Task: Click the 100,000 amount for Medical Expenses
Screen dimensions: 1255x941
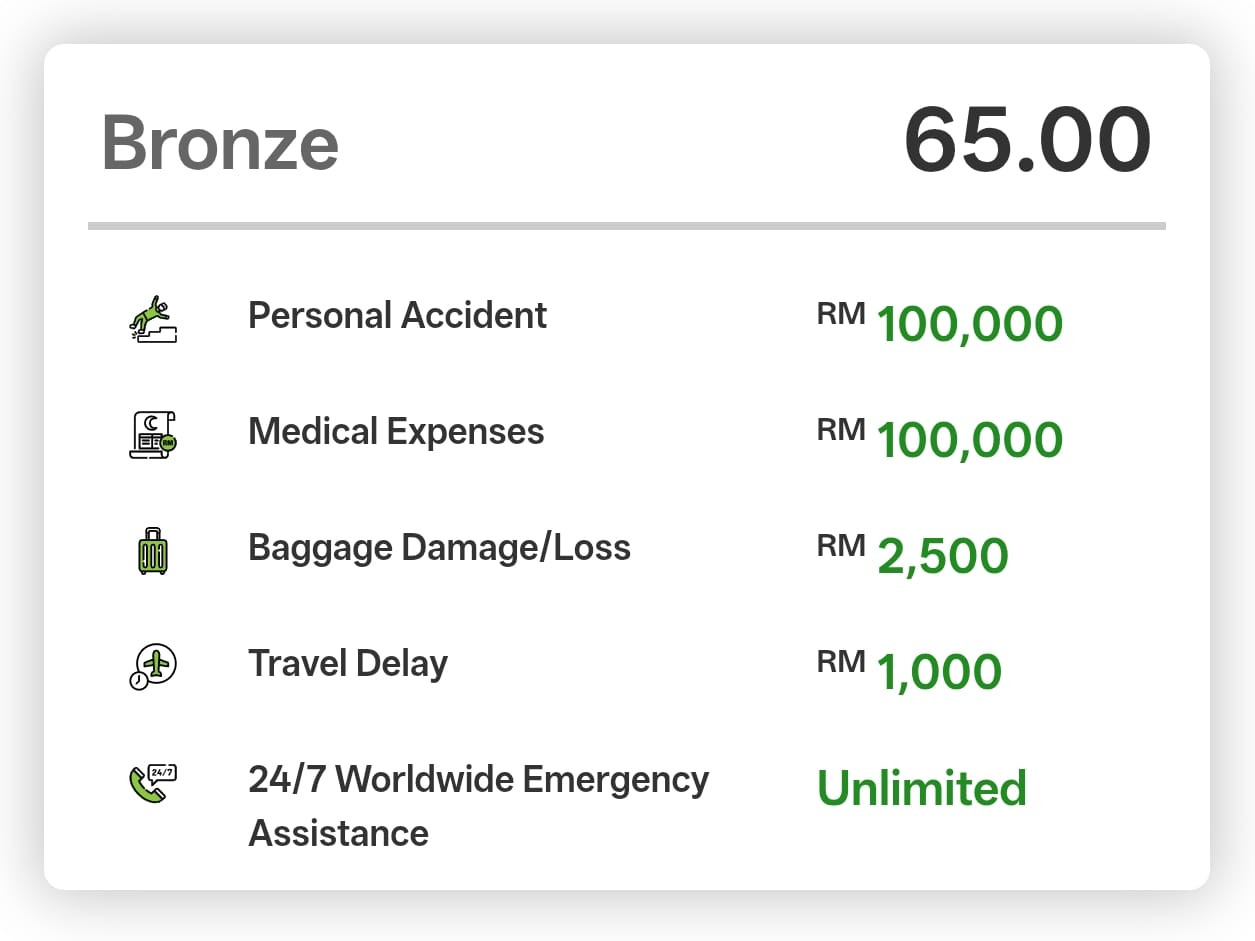Action: [969, 441]
